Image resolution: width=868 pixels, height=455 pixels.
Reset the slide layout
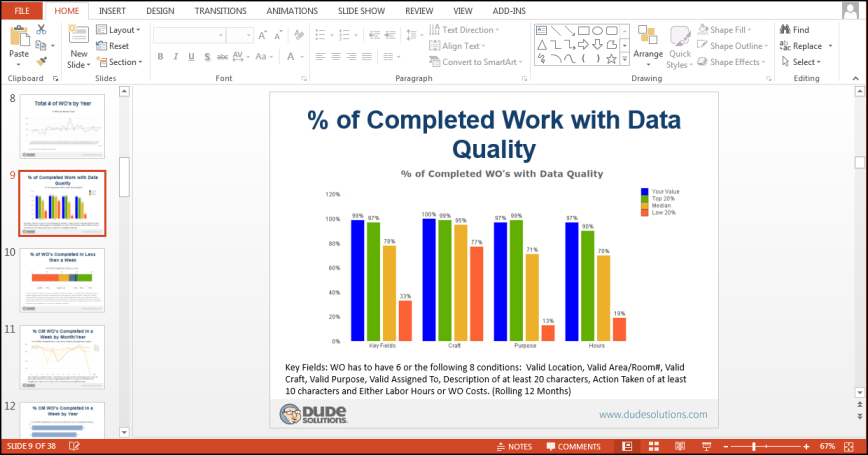(112, 46)
